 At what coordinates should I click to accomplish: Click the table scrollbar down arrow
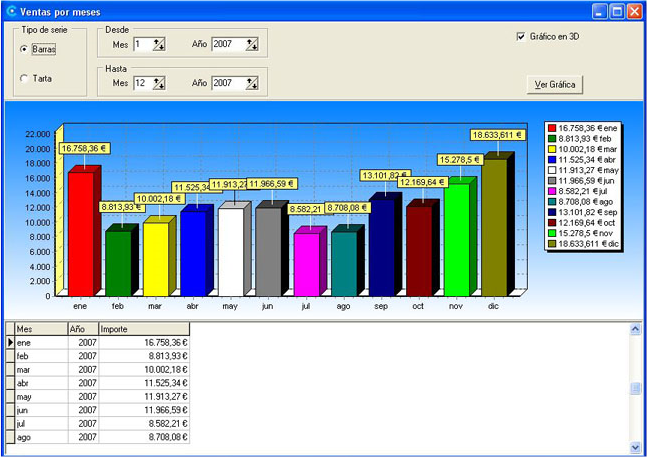click(x=635, y=448)
